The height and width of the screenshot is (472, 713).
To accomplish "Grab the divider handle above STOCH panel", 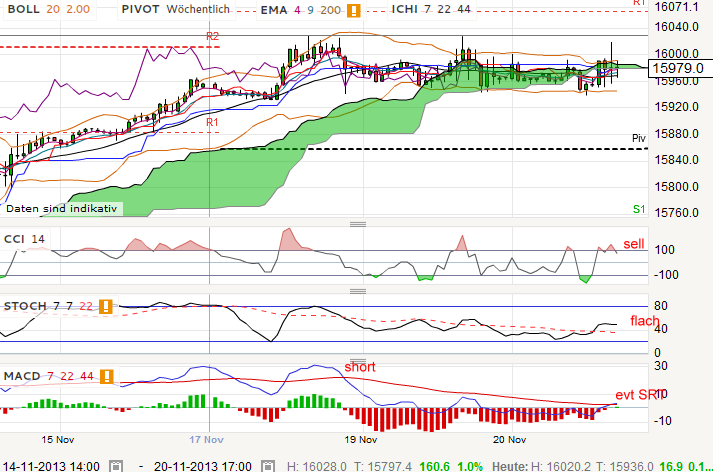I will 358,291.
